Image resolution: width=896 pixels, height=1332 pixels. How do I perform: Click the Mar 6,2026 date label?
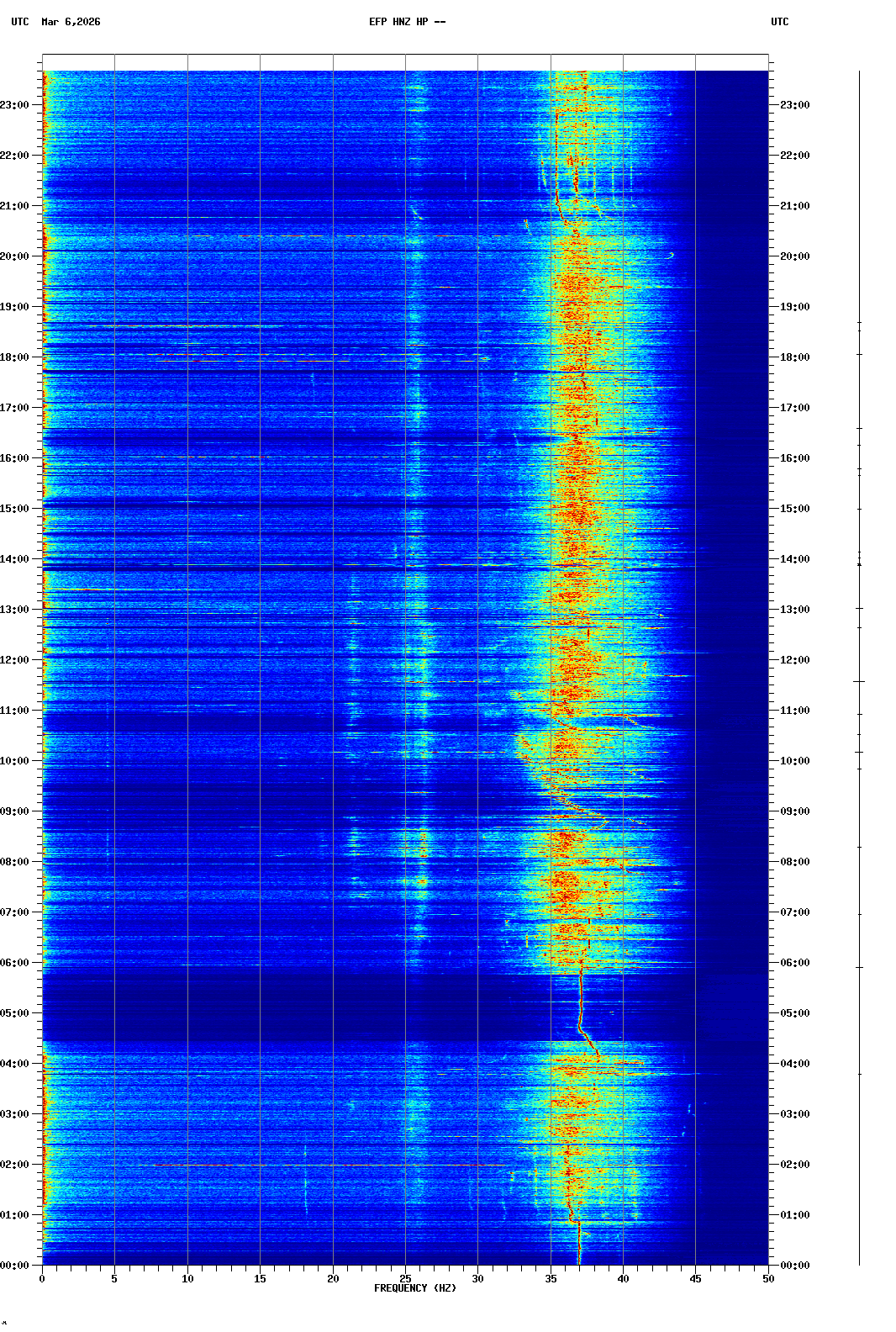(x=71, y=22)
